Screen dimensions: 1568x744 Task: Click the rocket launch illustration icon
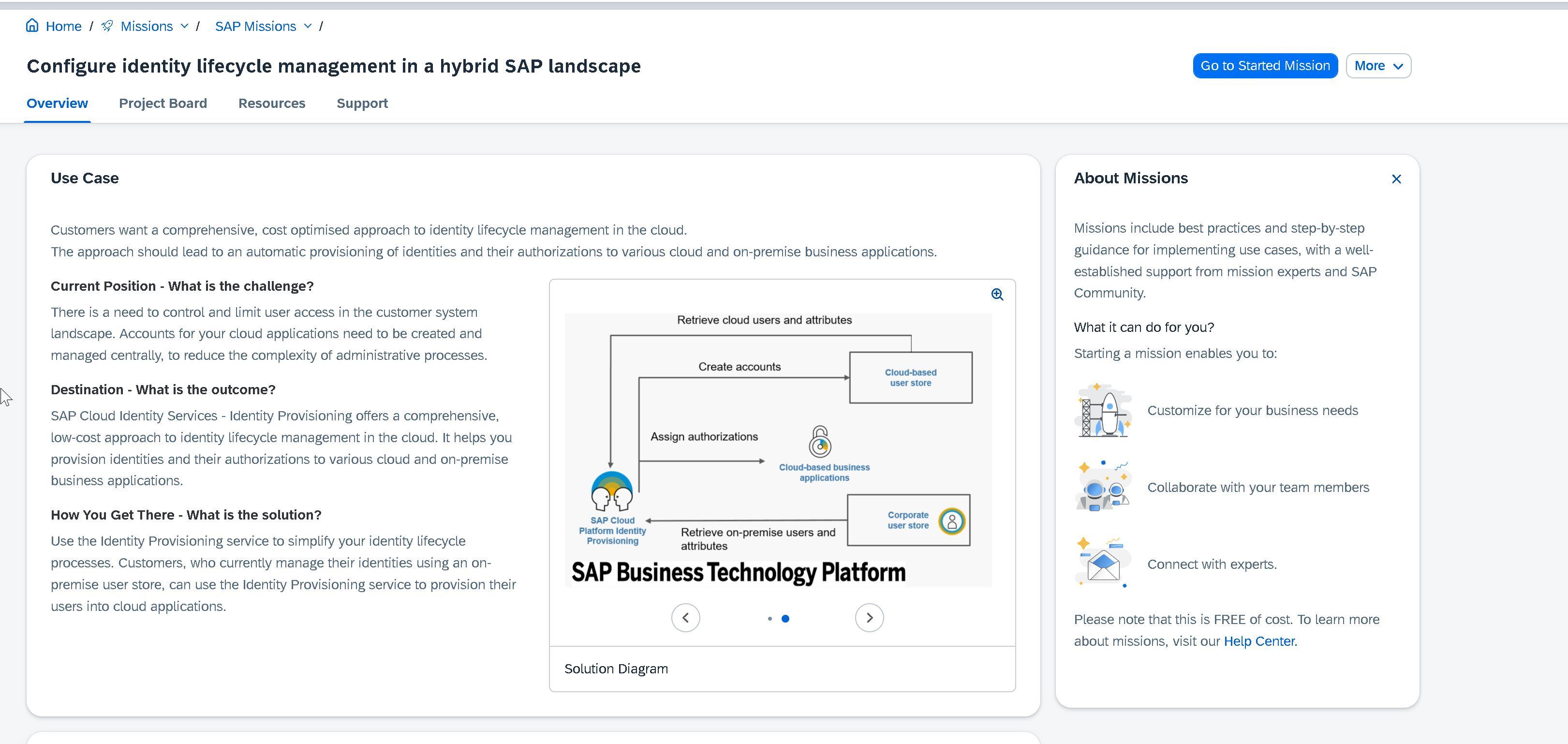click(1104, 410)
